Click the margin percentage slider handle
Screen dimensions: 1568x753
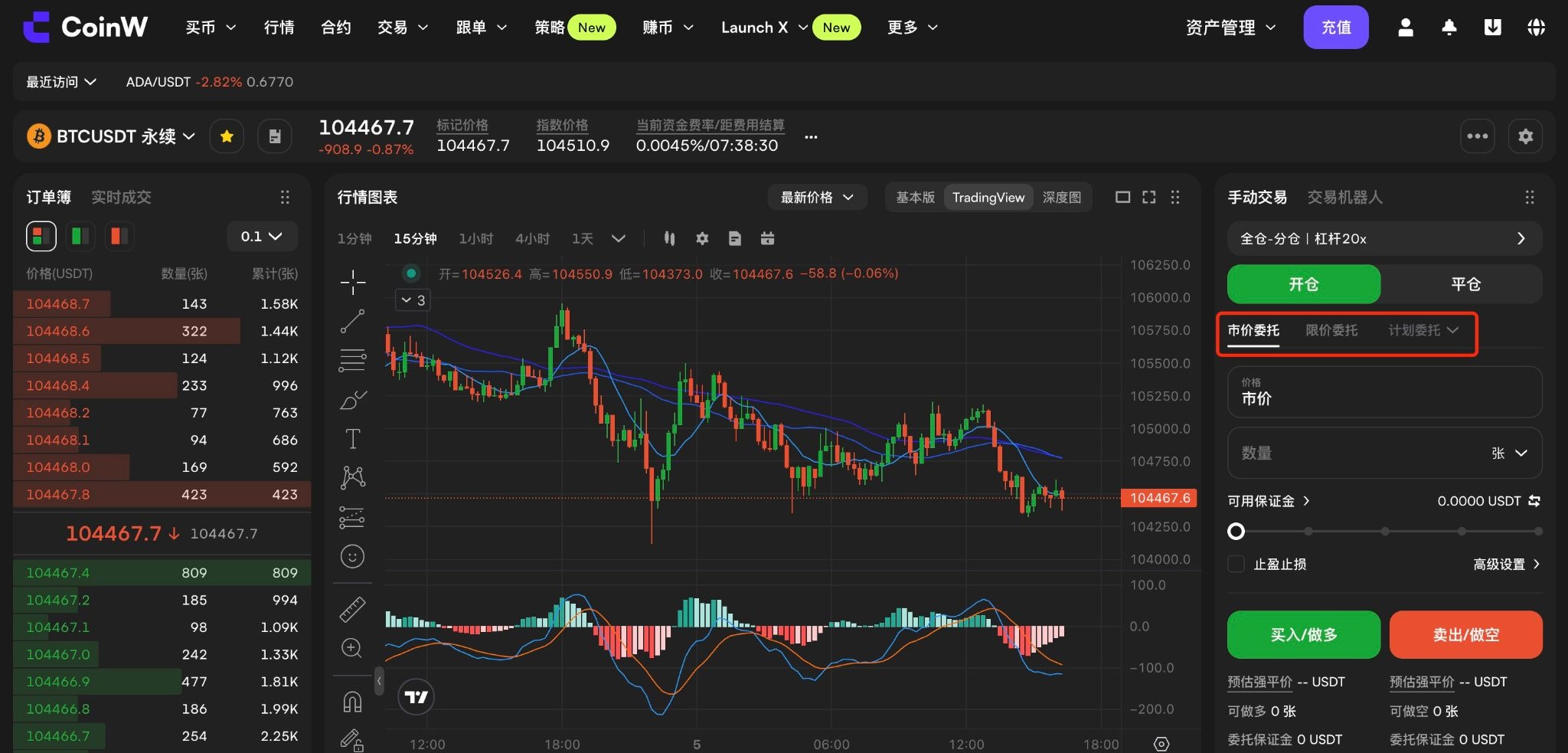(x=1236, y=531)
